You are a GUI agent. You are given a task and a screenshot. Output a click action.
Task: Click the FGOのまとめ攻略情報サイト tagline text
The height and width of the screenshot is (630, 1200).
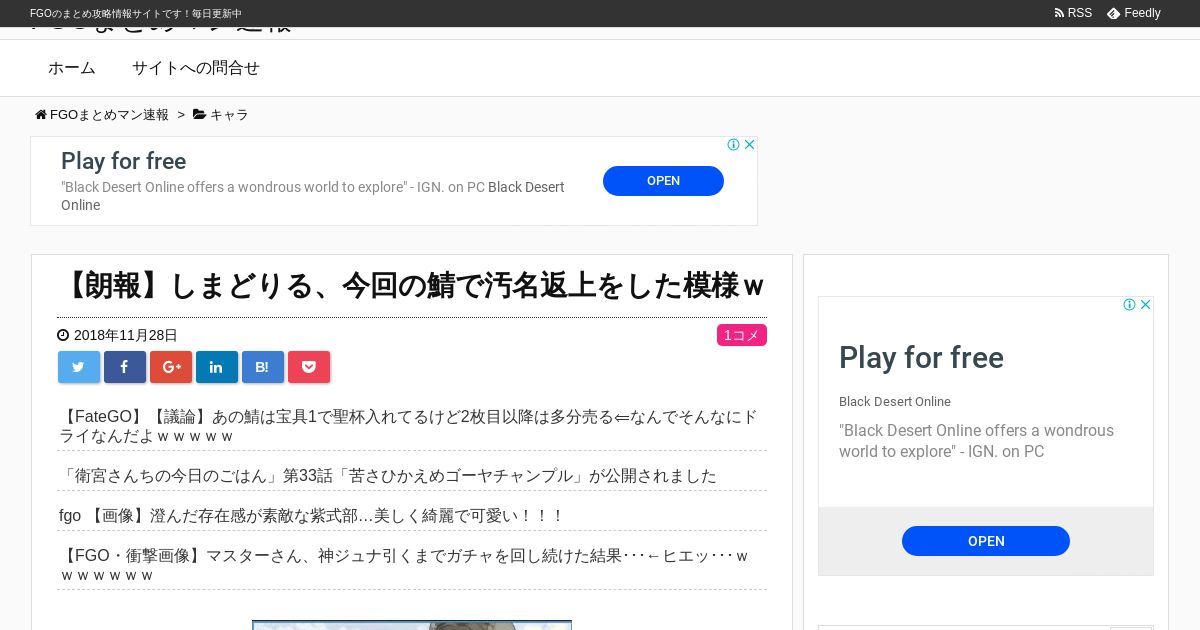click(x=136, y=13)
